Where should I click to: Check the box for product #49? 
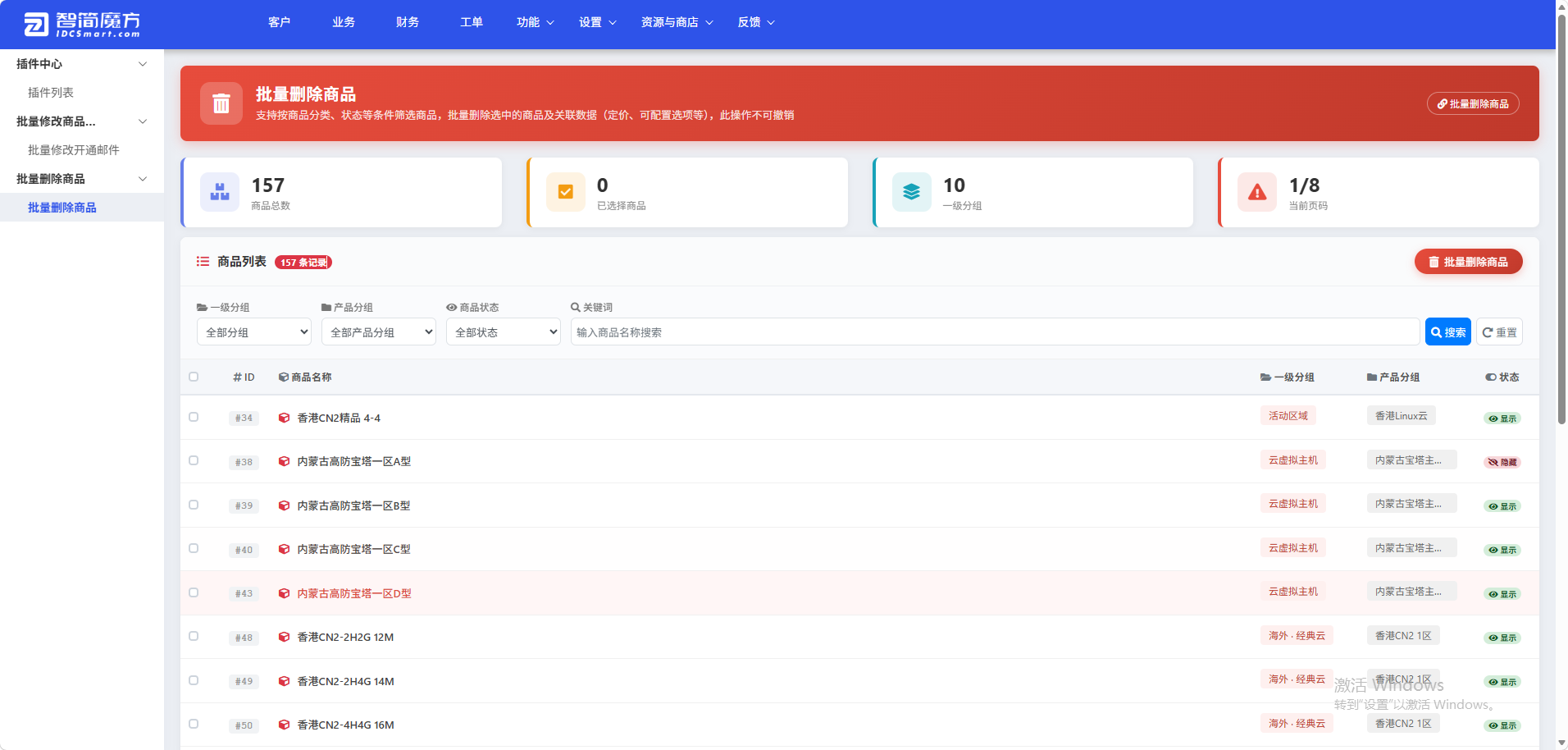194,680
